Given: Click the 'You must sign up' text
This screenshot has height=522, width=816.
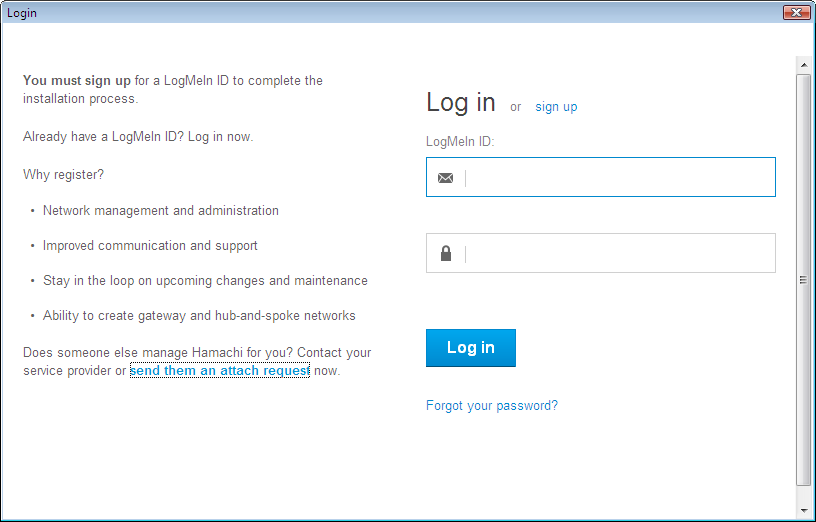Looking at the screenshot, I should pos(76,81).
